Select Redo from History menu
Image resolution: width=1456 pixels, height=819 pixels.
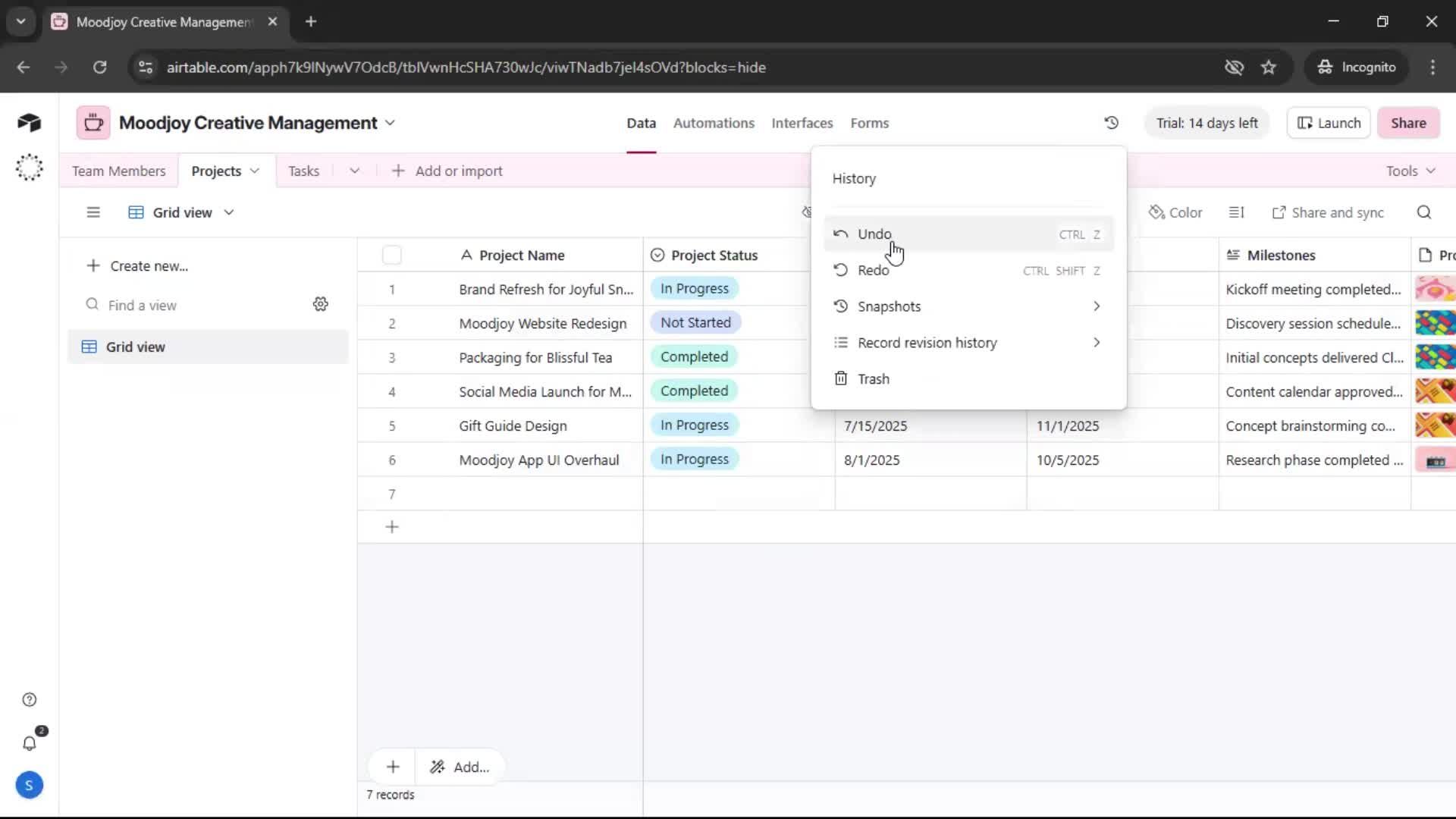[968, 270]
